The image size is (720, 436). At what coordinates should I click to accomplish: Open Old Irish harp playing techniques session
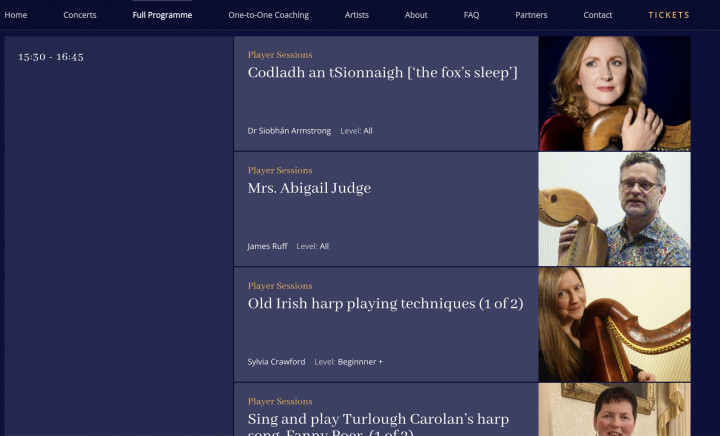tap(385, 303)
